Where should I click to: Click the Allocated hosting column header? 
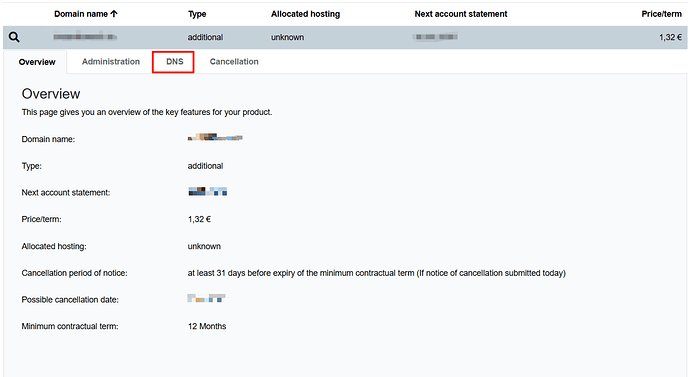click(305, 14)
